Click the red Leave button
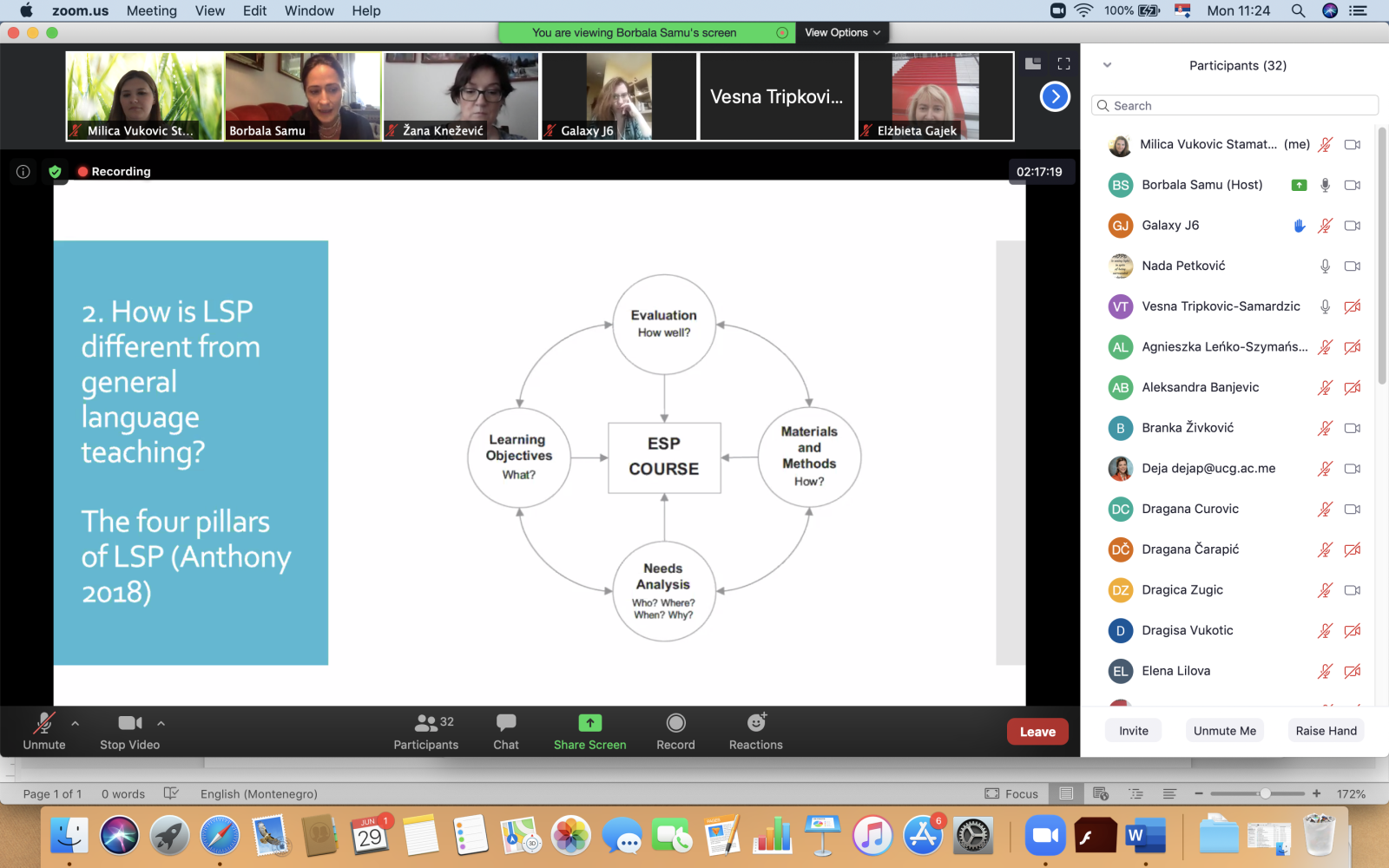Viewport: 1389px width, 868px height. (1037, 732)
